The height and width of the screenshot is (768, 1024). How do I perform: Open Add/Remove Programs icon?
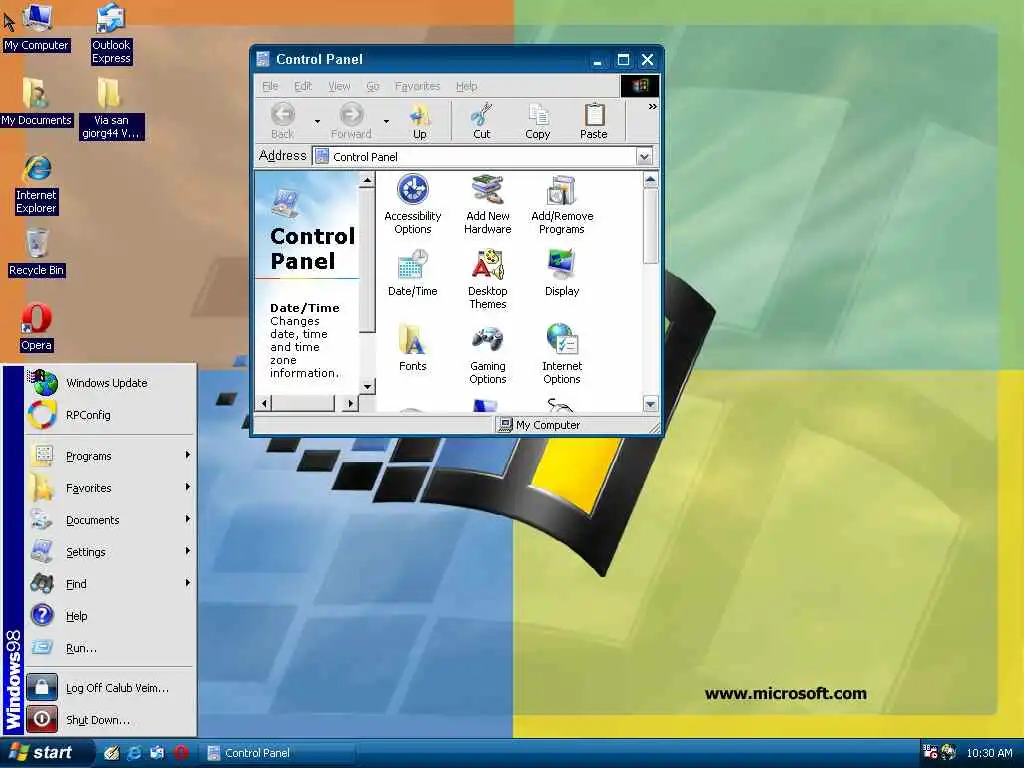pos(562,204)
